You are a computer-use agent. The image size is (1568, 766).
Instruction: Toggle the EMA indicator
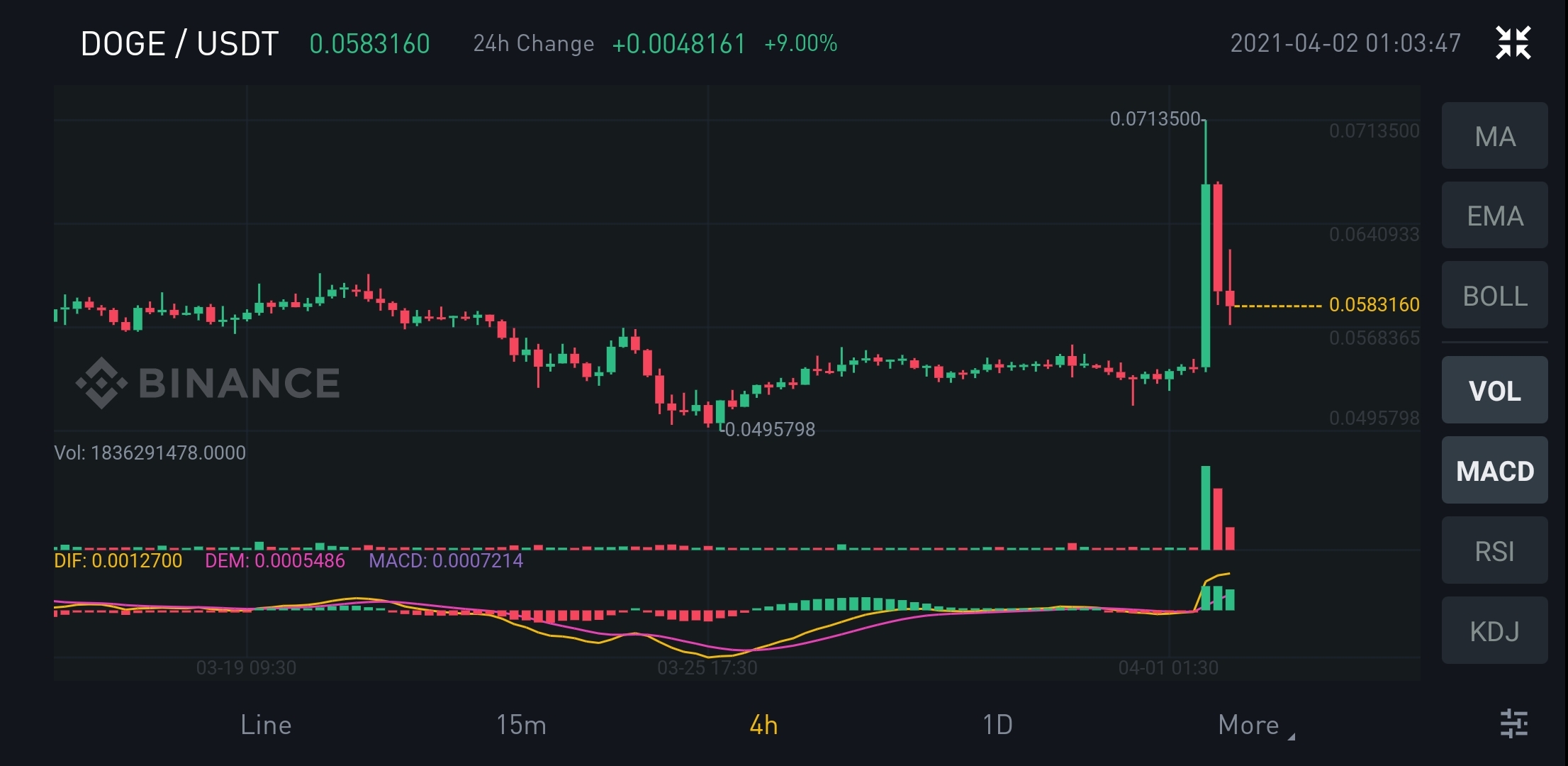1494,216
